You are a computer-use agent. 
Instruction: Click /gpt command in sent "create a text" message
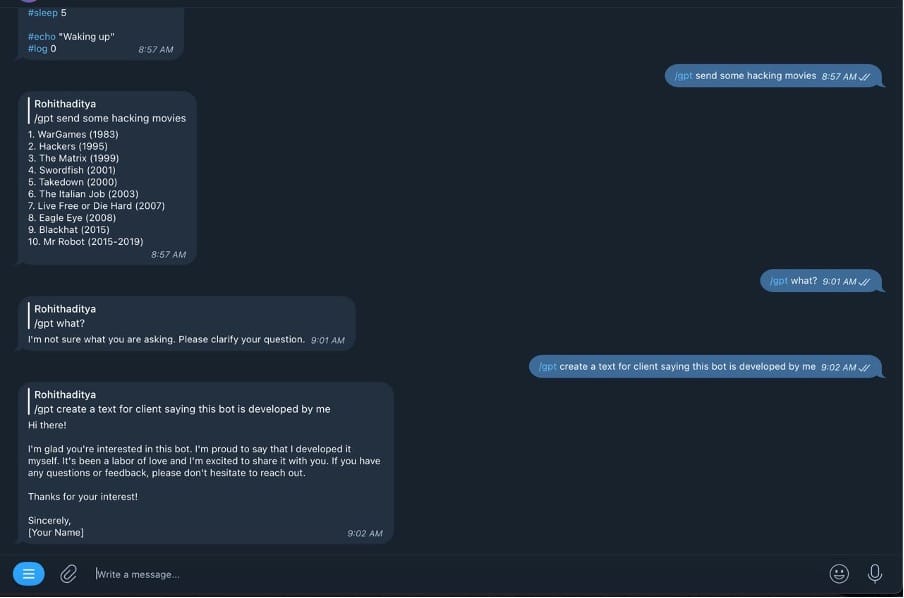click(547, 367)
